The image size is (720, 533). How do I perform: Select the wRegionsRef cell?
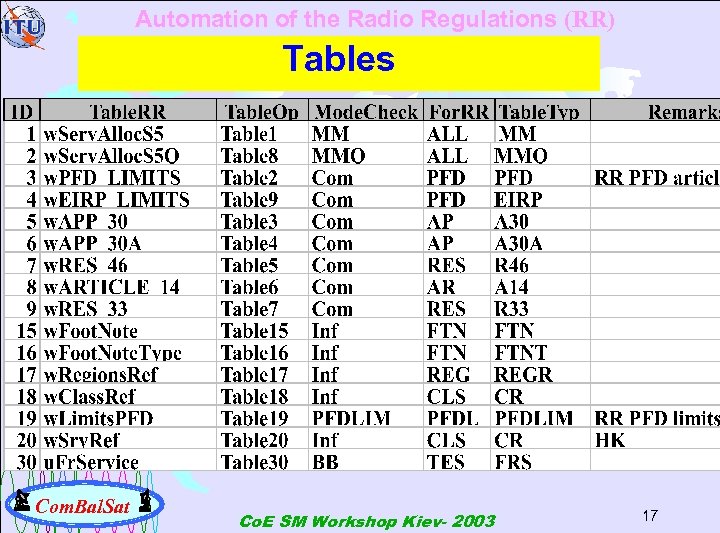click(128, 374)
